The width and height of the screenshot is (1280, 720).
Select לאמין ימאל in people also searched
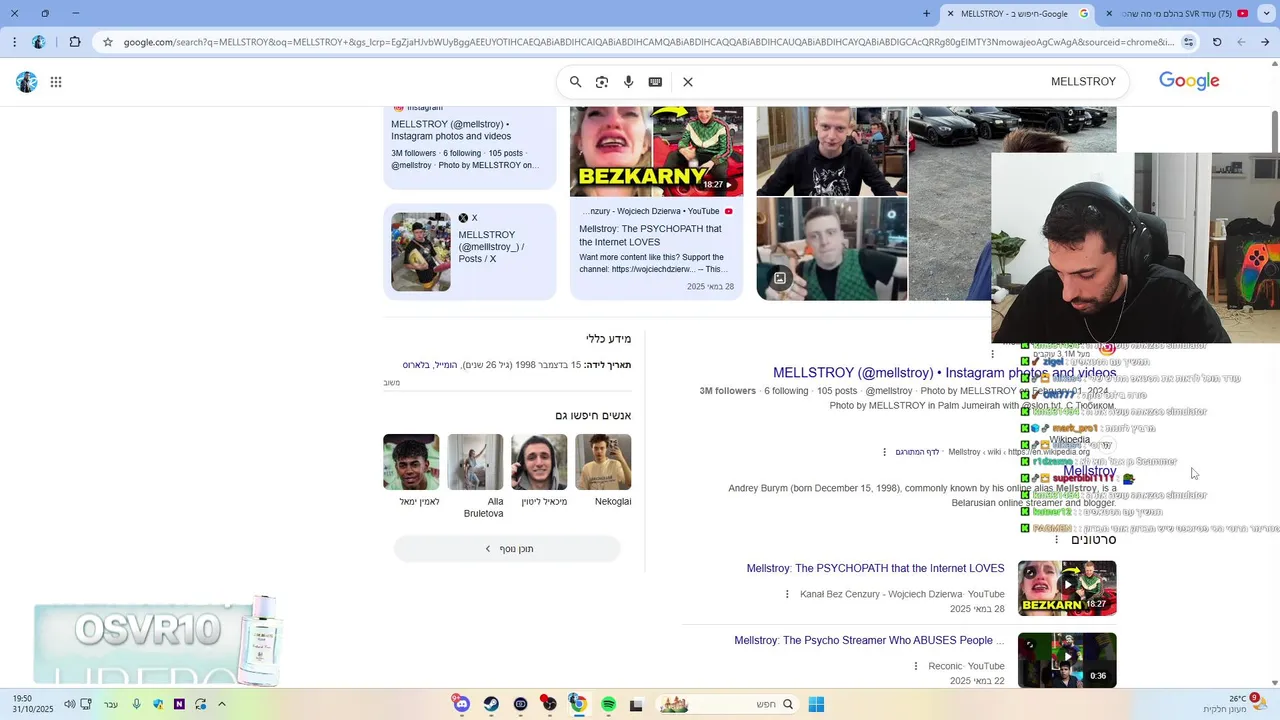click(x=411, y=469)
